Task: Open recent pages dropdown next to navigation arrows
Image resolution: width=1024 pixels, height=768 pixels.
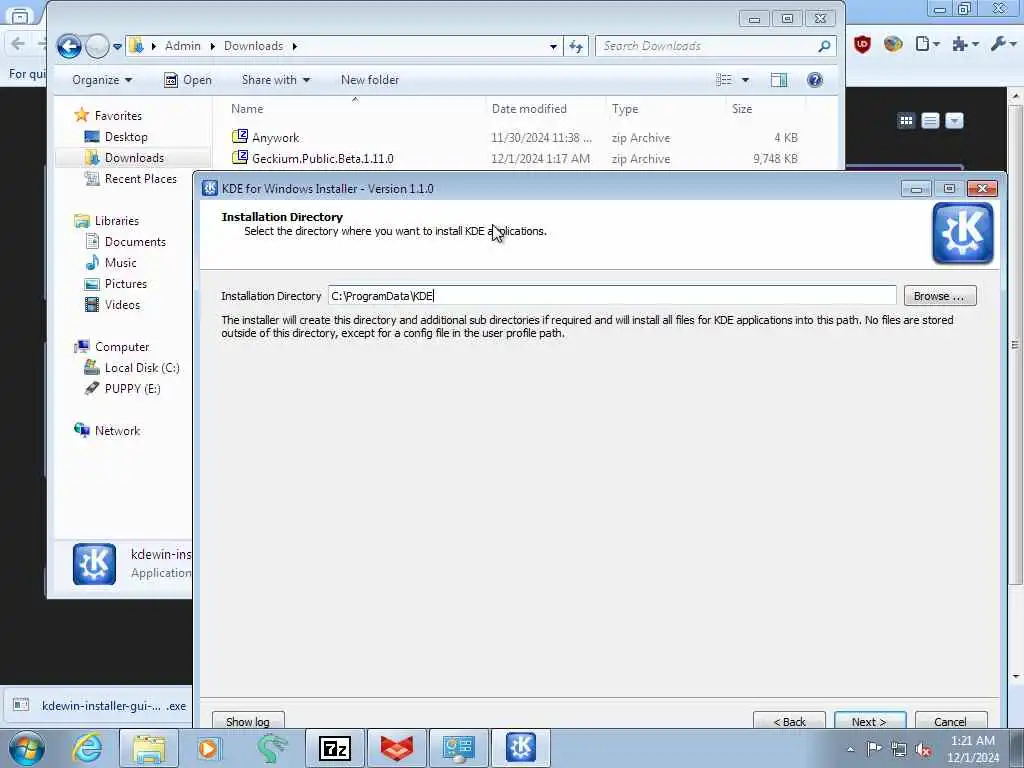Action: click(x=117, y=46)
